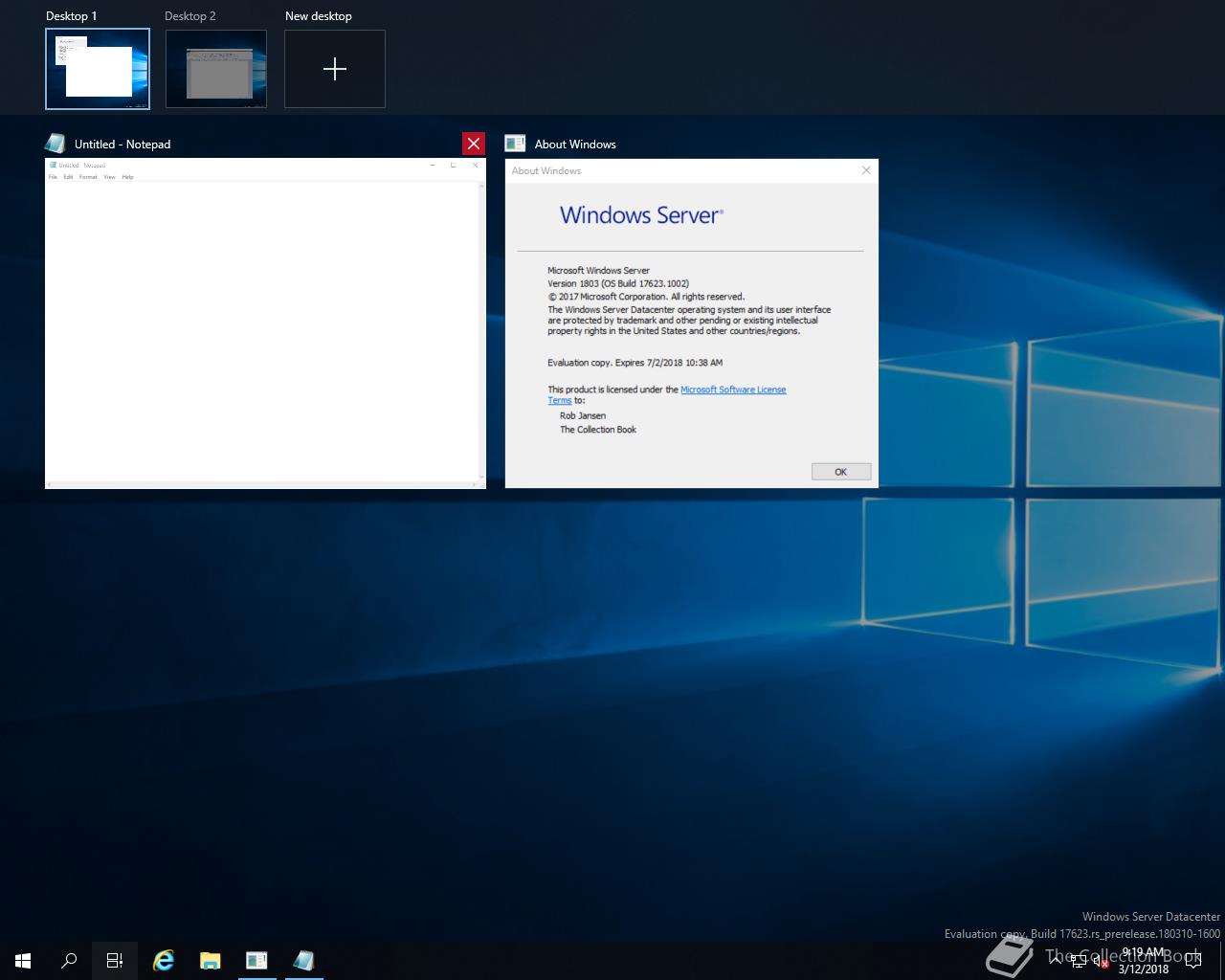Click OK in About Windows dialog
The height and width of the screenshot is (980, 1225).
pyautogui.click(x=841, y=472)
